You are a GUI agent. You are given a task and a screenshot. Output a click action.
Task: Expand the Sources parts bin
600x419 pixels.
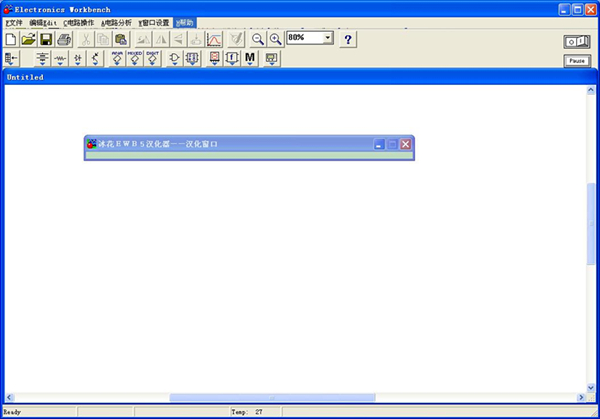tap(42, 59)
